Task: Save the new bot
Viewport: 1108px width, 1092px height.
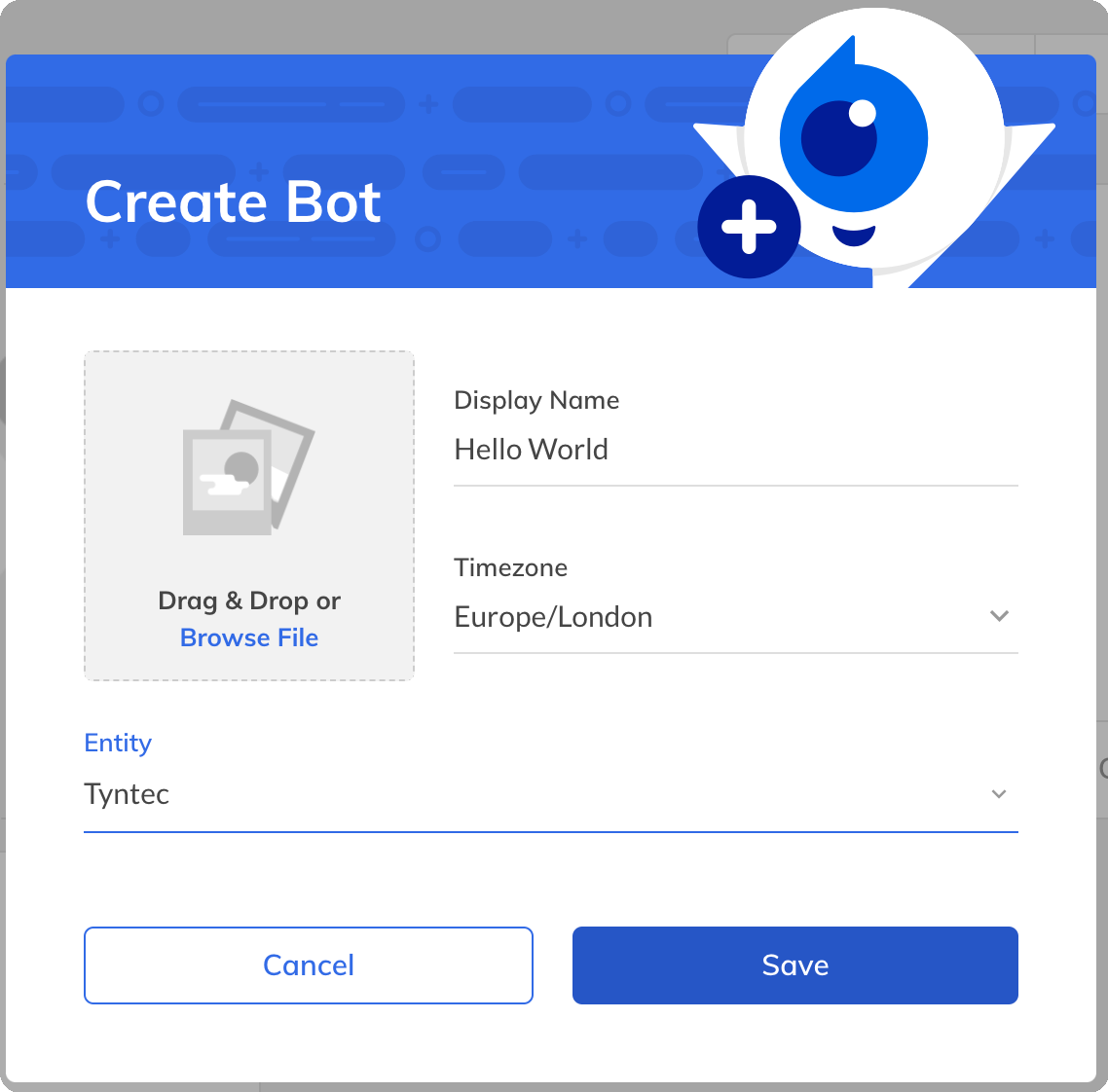Action: point(794,965)
